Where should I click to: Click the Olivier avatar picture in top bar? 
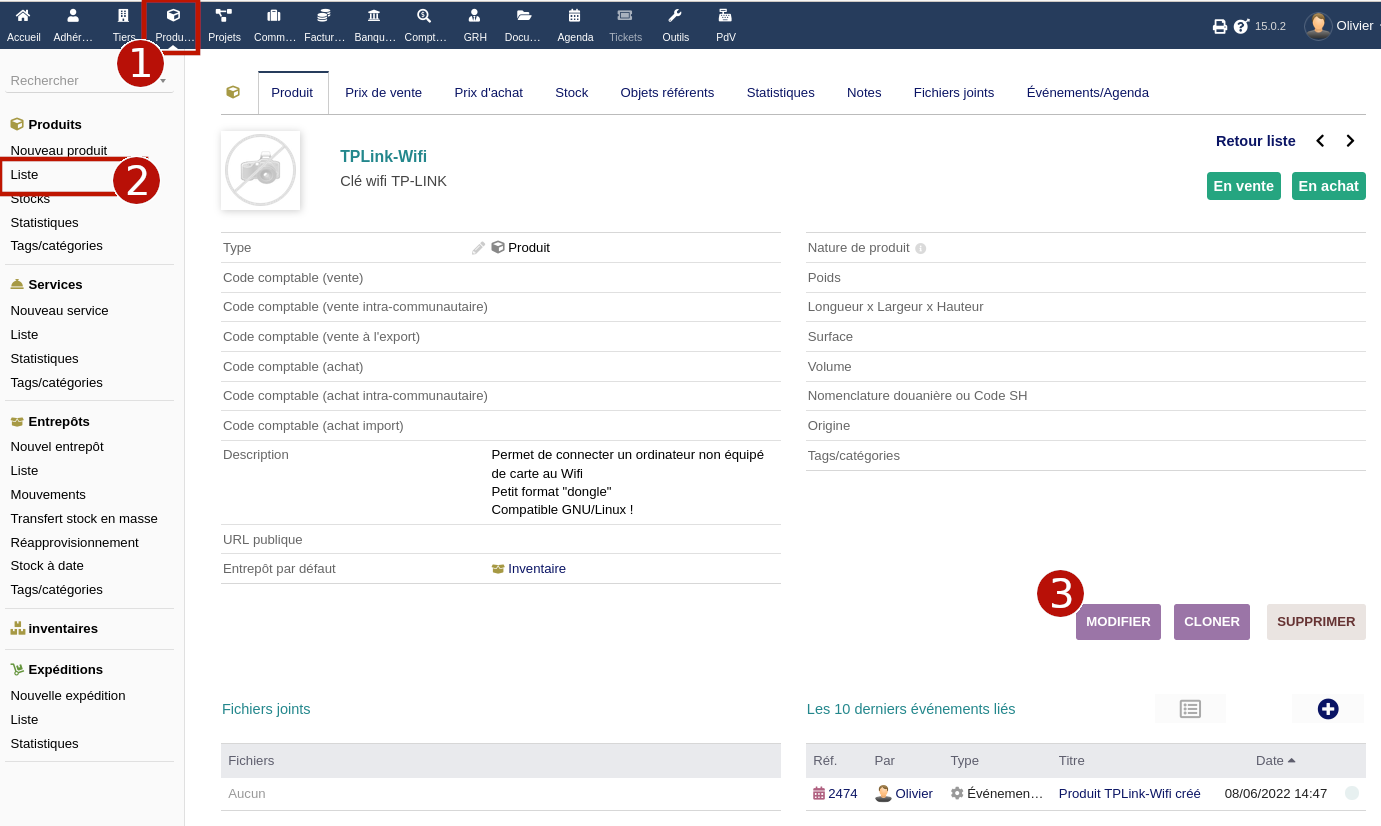(x=1318, y=26)
